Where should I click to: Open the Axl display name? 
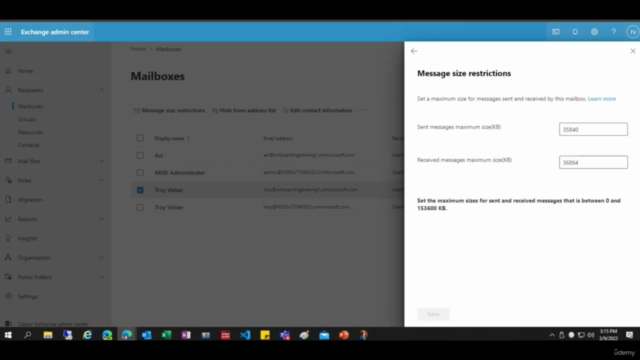coord(159,156)
